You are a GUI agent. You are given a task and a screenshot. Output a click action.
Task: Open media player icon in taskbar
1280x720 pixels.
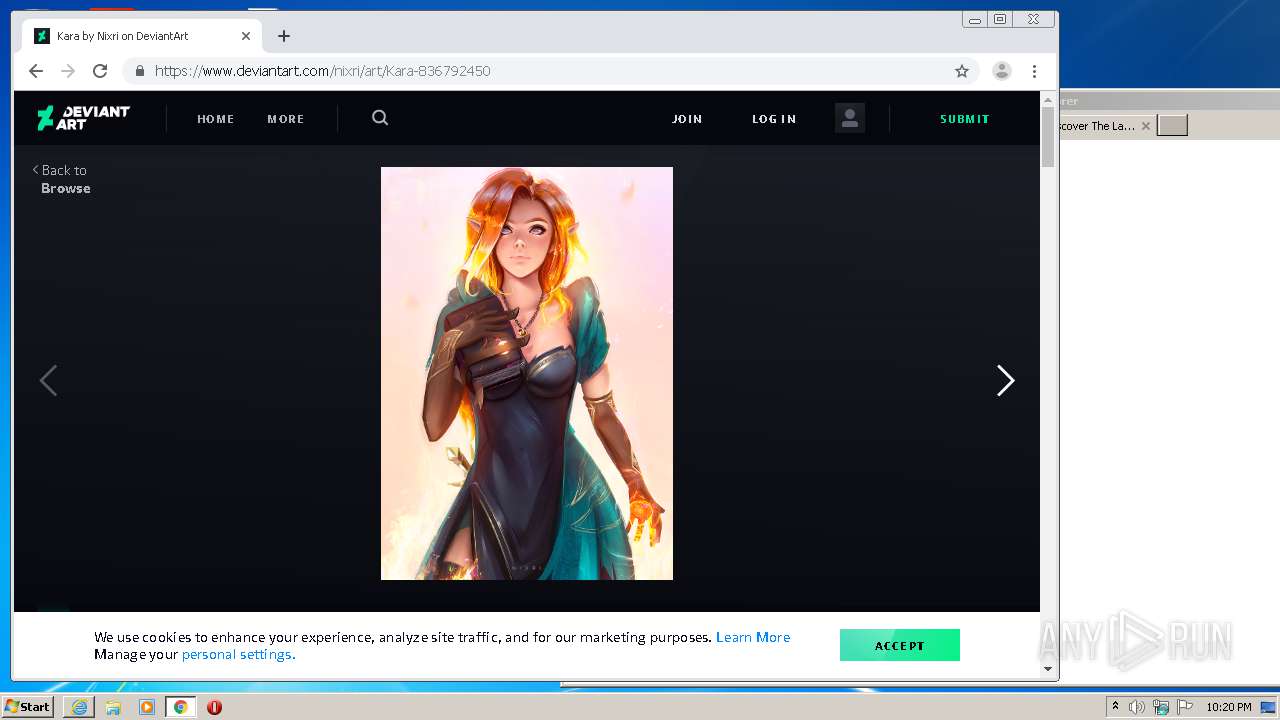[147, 707]
